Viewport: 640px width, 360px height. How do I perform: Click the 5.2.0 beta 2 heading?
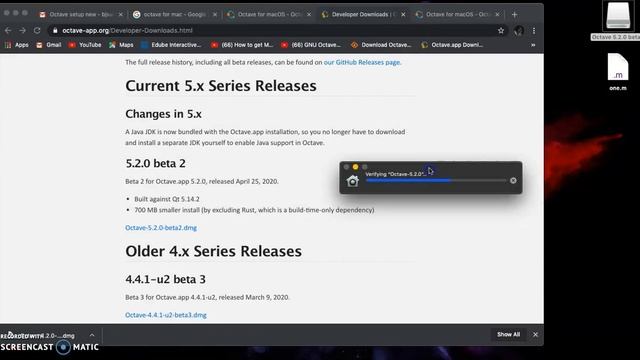[156, 163]
